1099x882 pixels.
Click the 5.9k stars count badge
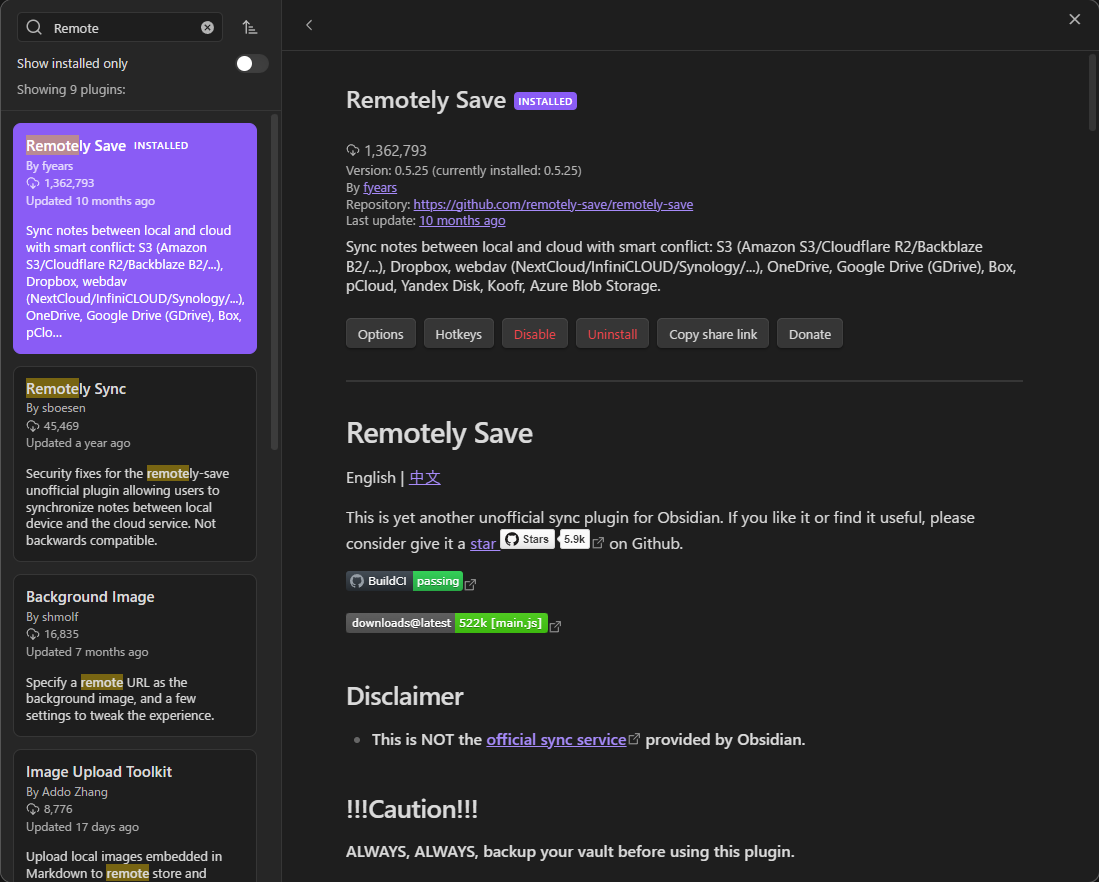click(x=574, y=539)
